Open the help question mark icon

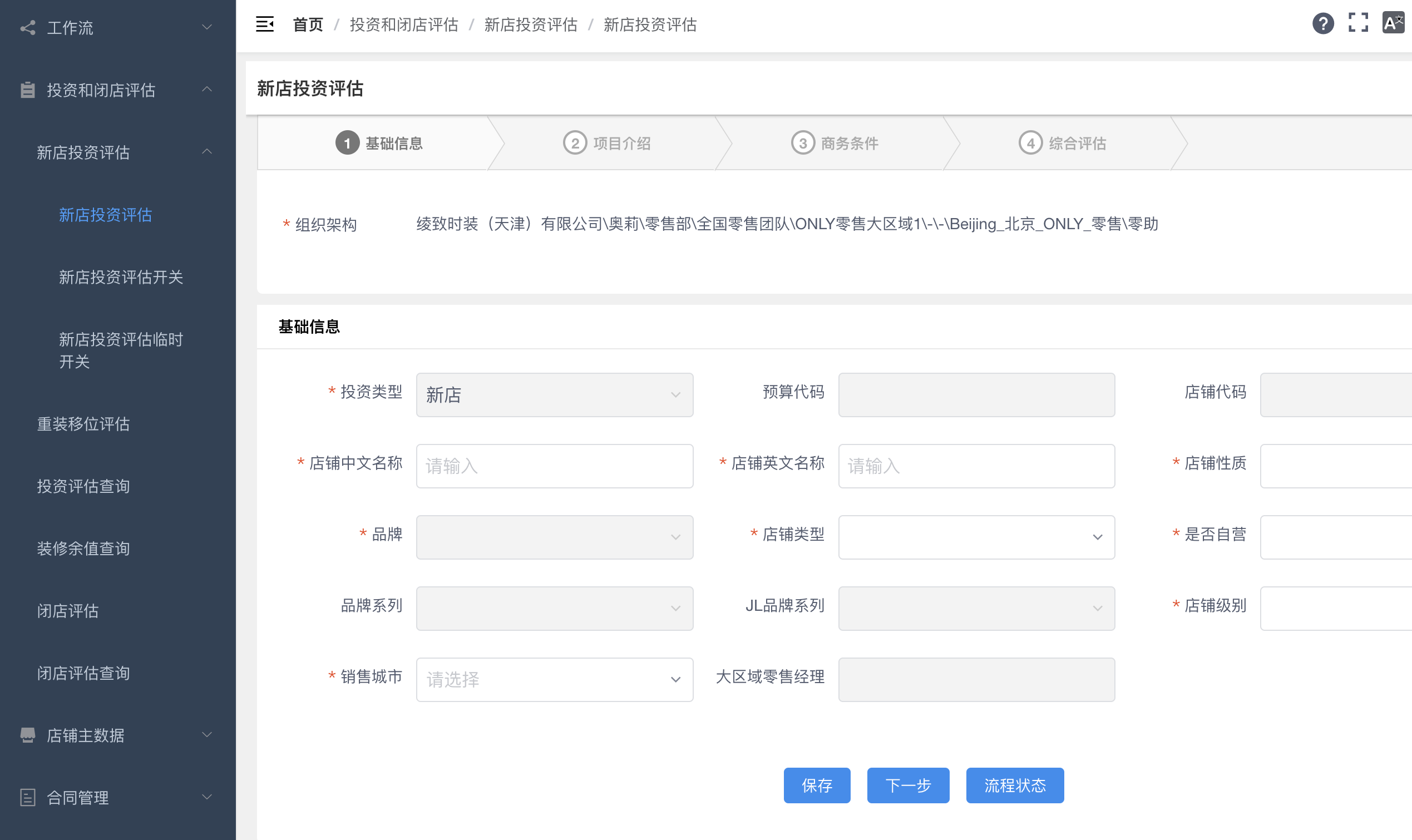click(1323, 24)
